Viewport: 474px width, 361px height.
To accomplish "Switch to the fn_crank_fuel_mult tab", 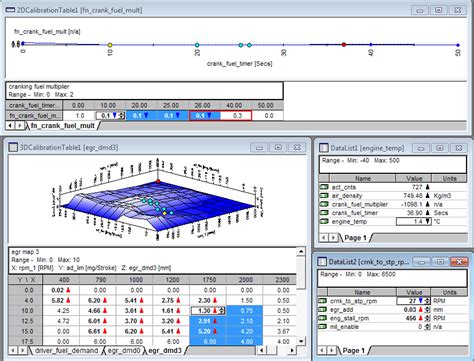I will pos(63,126).
